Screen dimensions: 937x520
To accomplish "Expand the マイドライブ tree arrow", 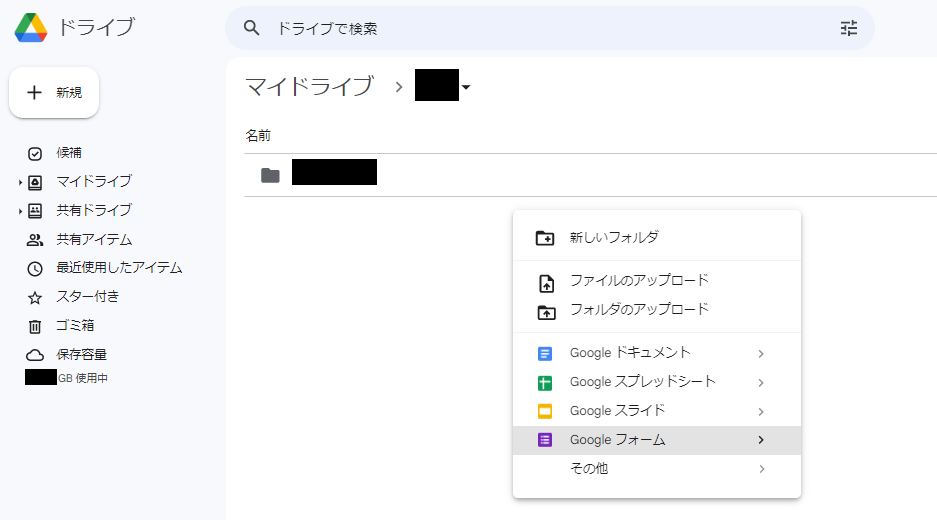I will point(20,182).
